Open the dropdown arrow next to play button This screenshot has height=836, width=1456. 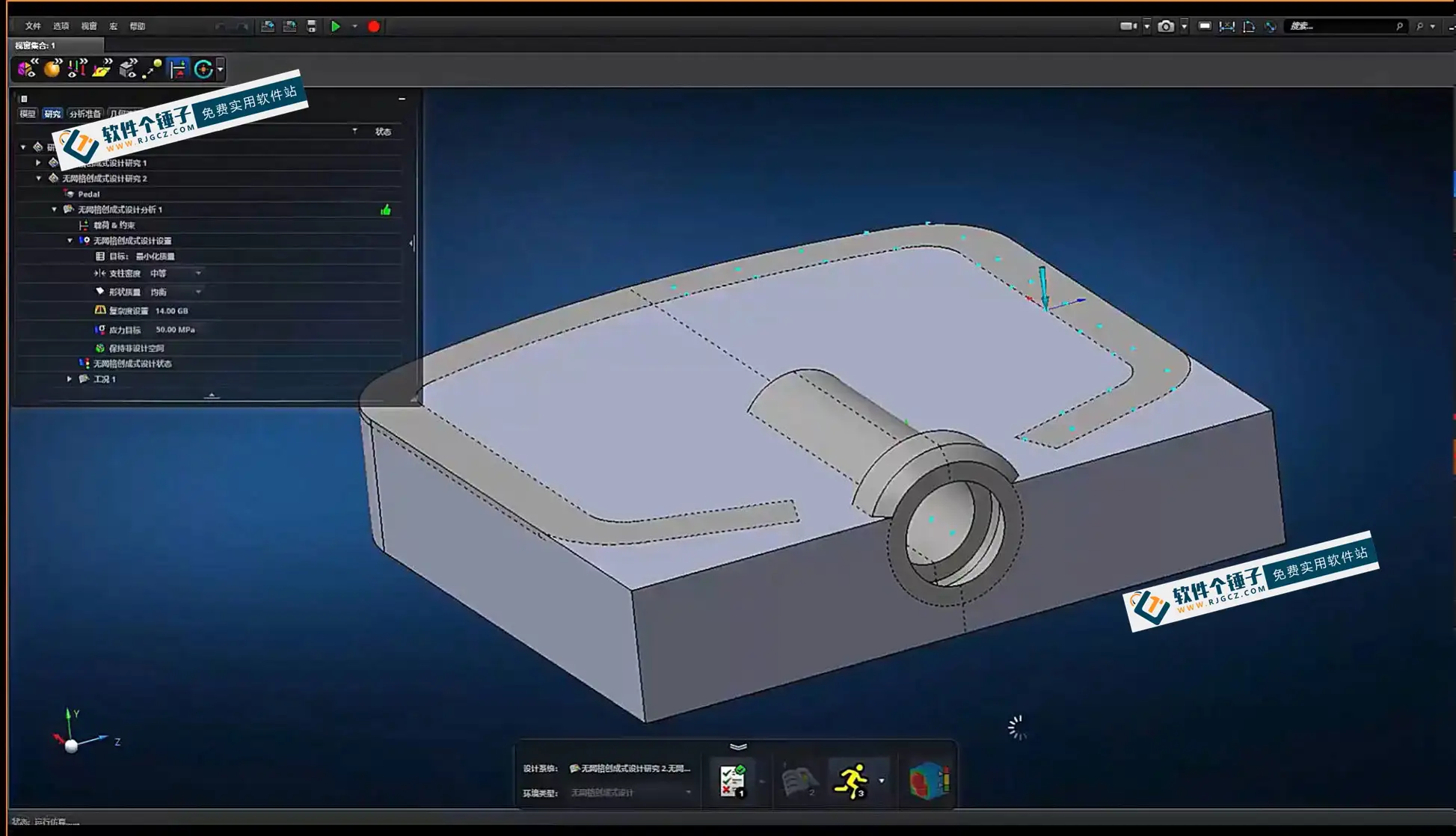point(355,26)
